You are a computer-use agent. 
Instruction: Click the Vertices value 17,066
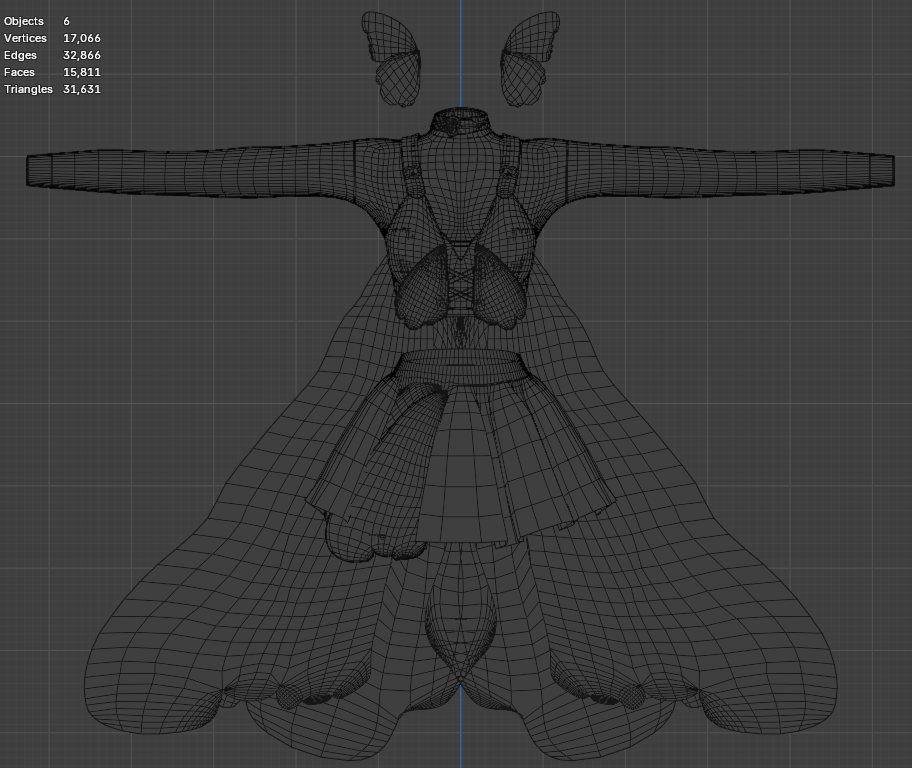[81, 38]
